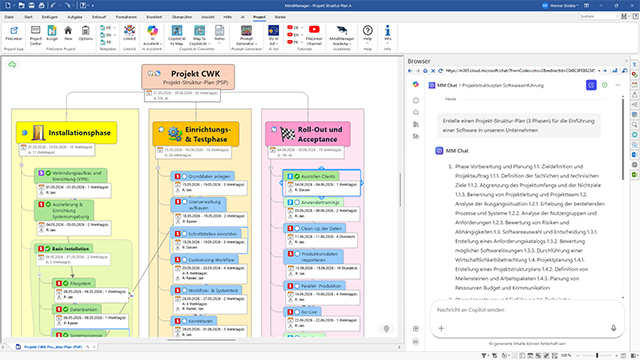Click the chat panel vertical scrollbar
This screenshot has width=640, height=360.
pyautogui.click(x=623, y=138)
